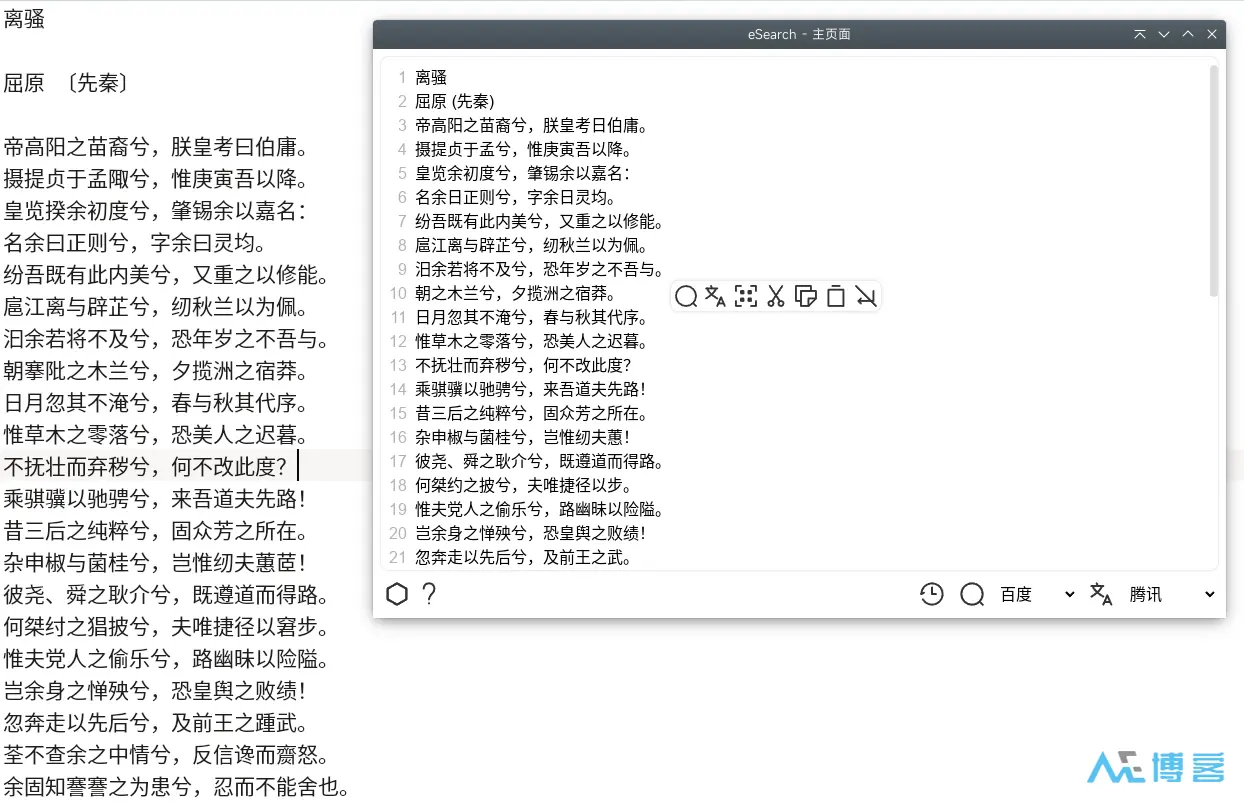Image resolution: width=1244 pixels, height=803 pixels.
Task: Open history via the clock icon
Action: click(932, 594)
